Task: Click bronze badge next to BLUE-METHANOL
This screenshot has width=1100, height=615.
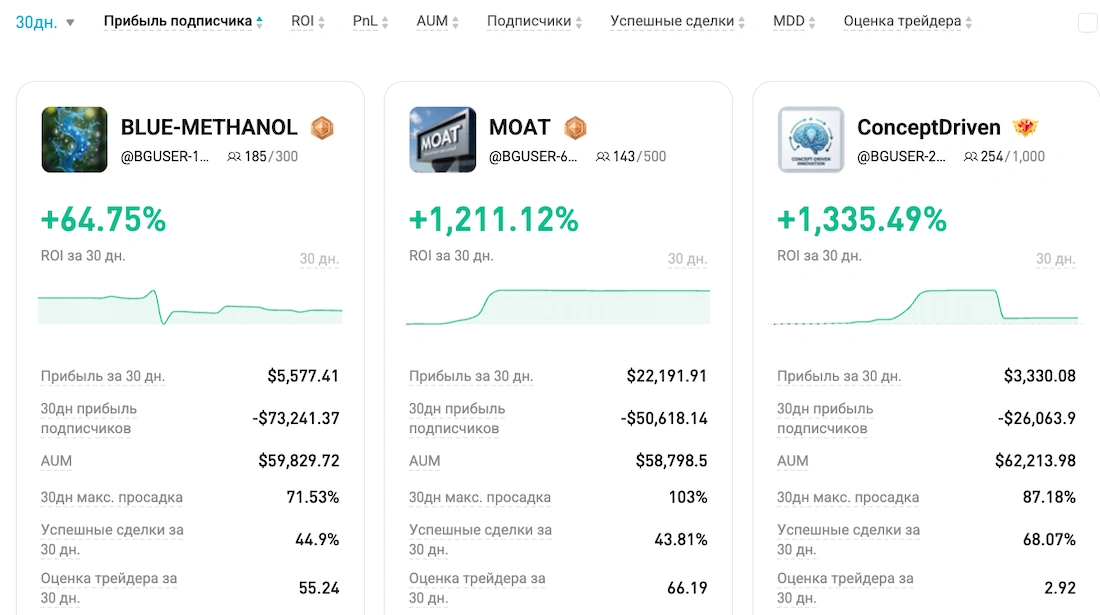Action: click(x=322, y=128)
